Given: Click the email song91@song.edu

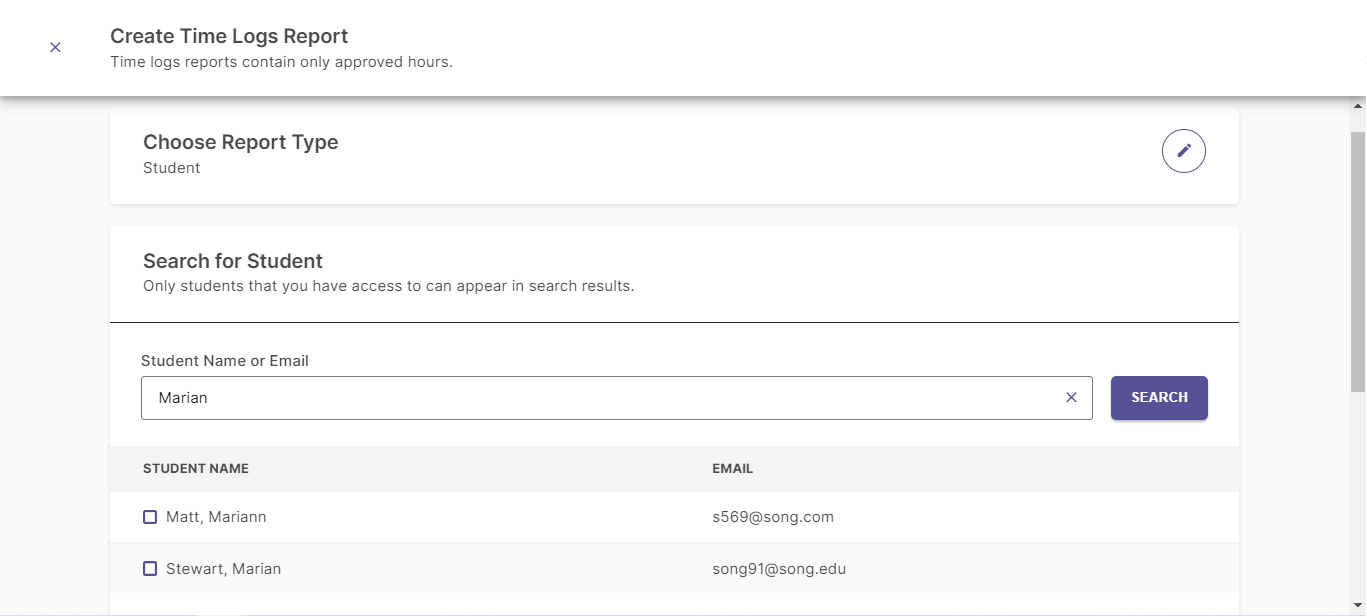Looking at the screenshot, I should [x=779, y=569].
